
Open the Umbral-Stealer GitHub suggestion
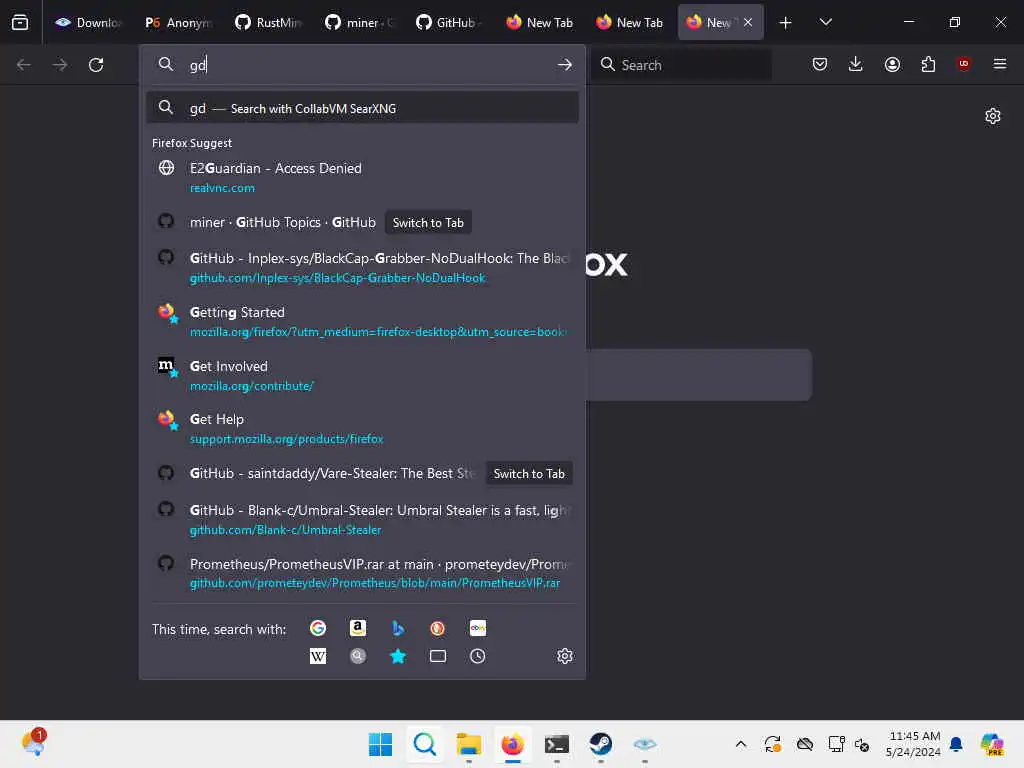[362, 519]
